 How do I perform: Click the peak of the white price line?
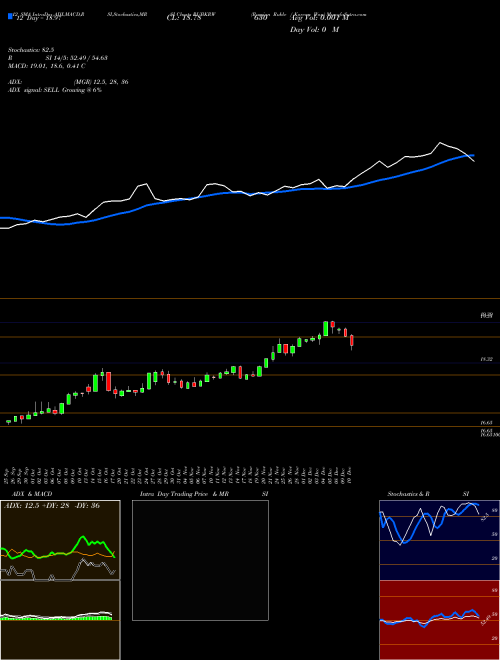(440, 143)
